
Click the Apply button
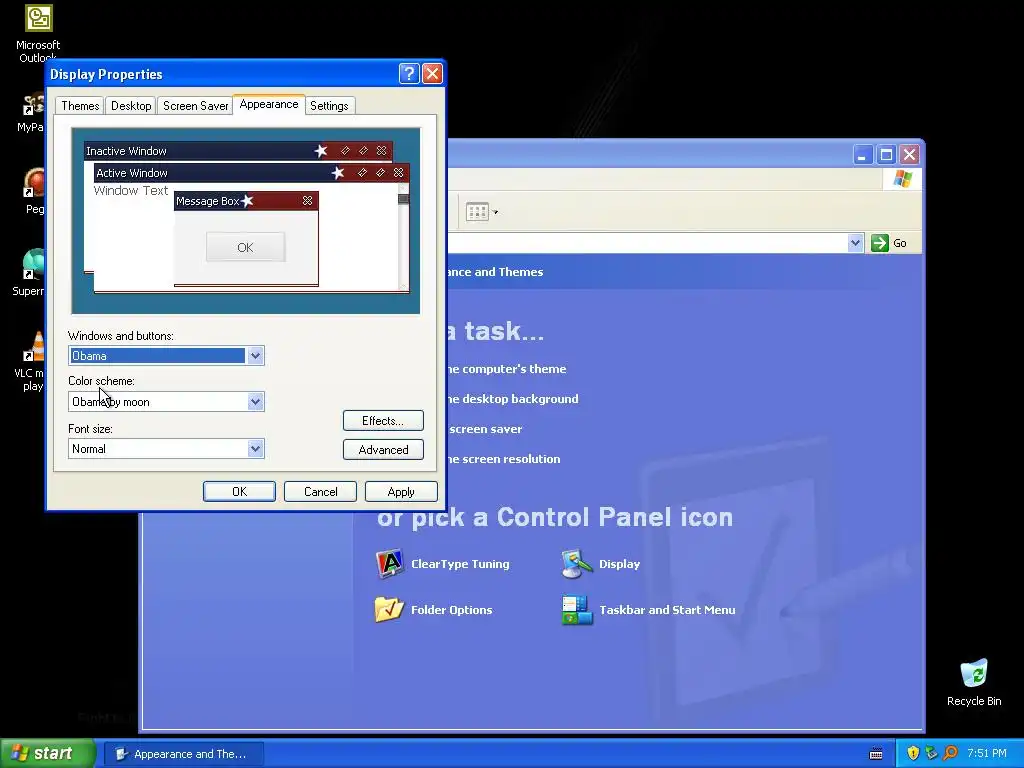(401, 492)
